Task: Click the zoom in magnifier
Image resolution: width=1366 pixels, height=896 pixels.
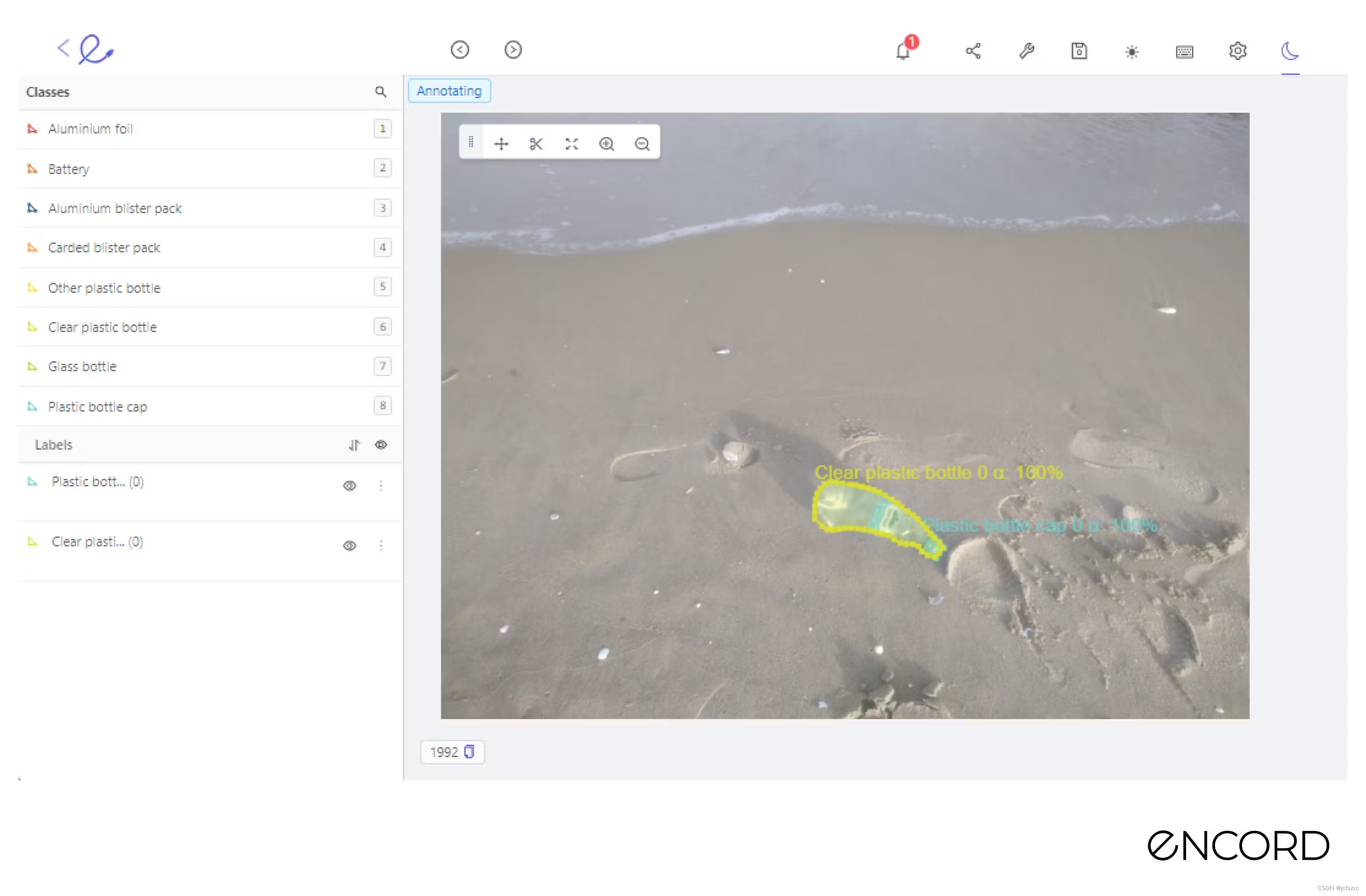Action: 607,144
